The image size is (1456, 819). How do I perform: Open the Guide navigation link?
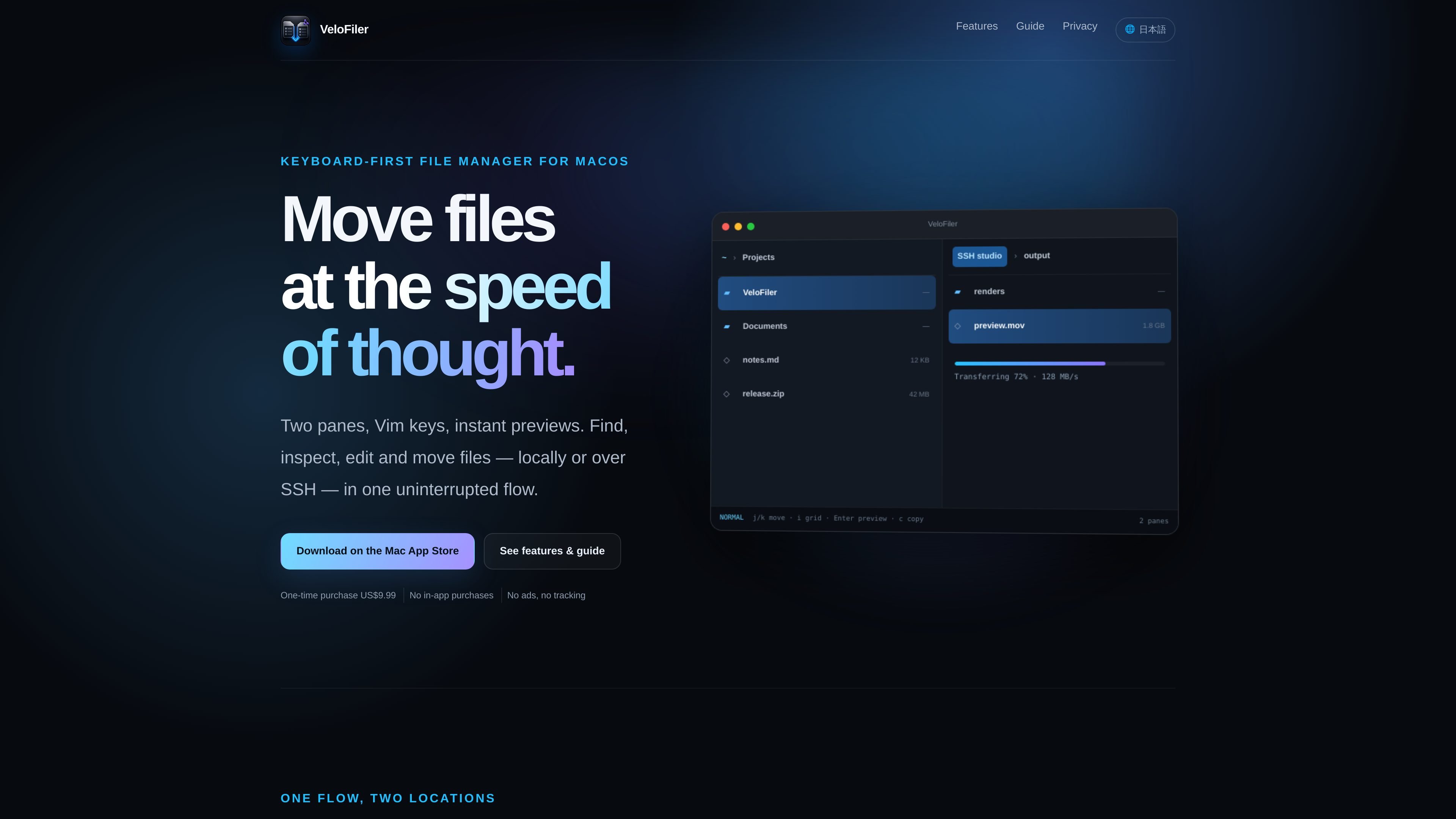(x=1030, y=26)
